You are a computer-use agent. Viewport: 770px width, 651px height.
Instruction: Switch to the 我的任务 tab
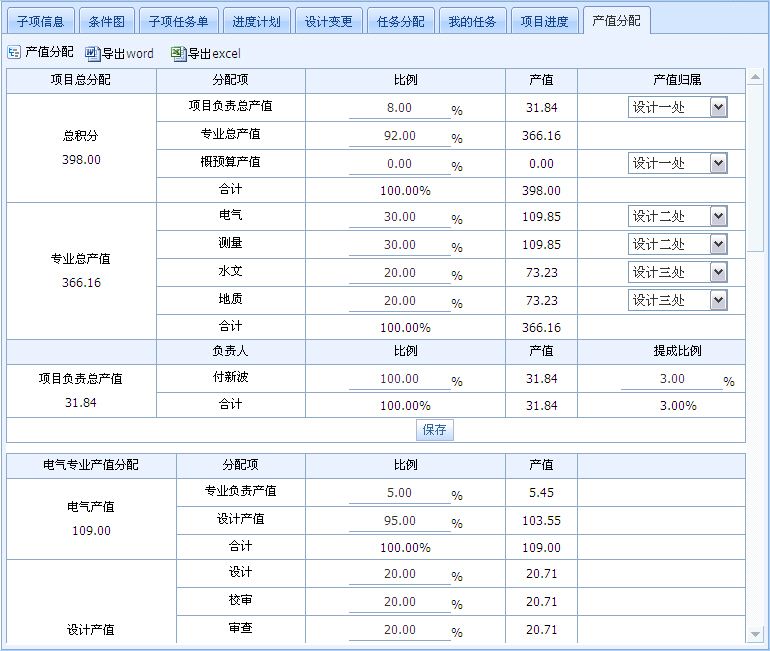click(472, 21)
